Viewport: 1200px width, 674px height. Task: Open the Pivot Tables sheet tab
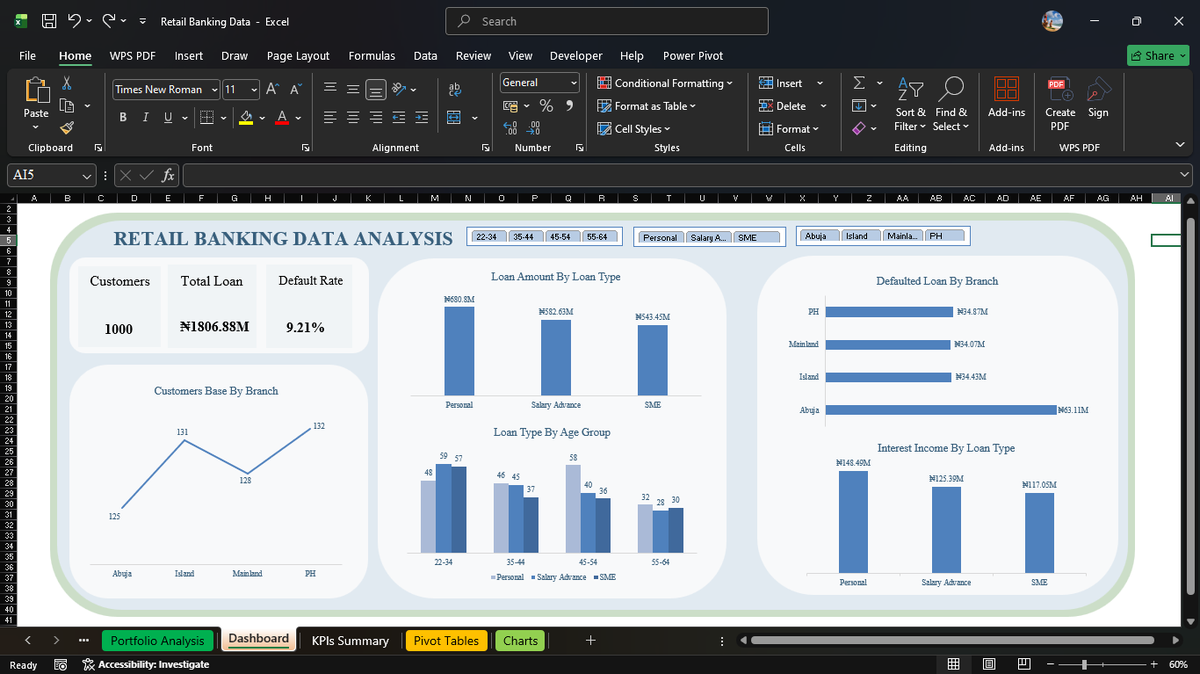tap(446, 641)
